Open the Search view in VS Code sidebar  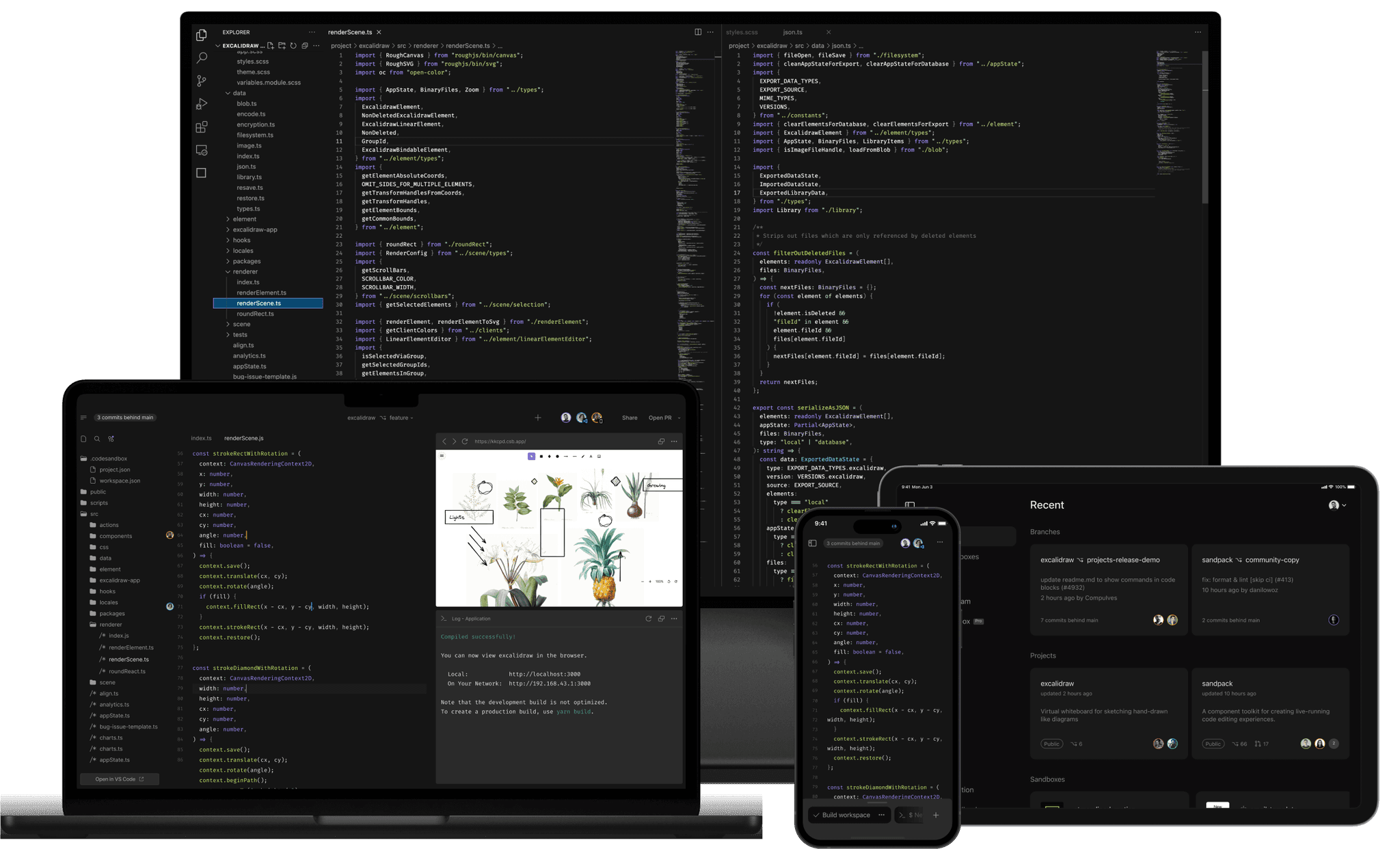tap(202, 58)
